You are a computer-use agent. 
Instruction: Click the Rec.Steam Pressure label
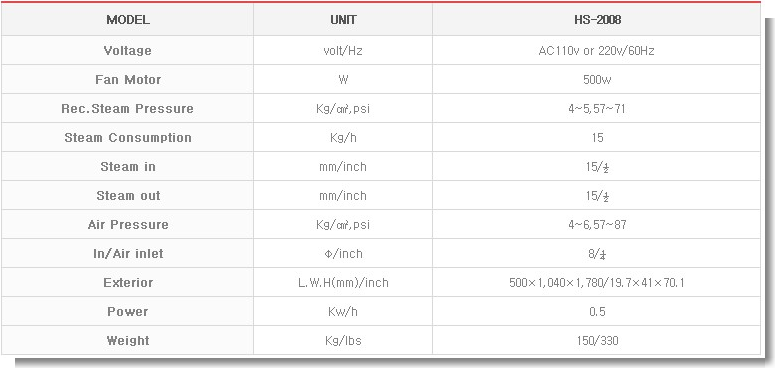128,109
